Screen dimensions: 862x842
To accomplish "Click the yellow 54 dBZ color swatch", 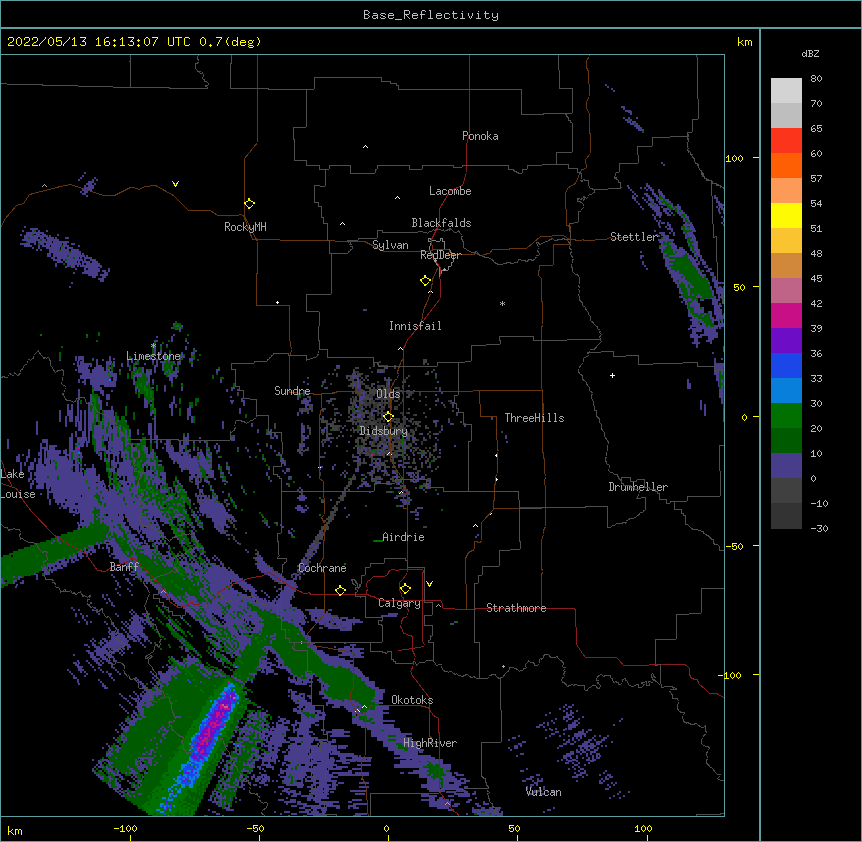I will (786, 215).
